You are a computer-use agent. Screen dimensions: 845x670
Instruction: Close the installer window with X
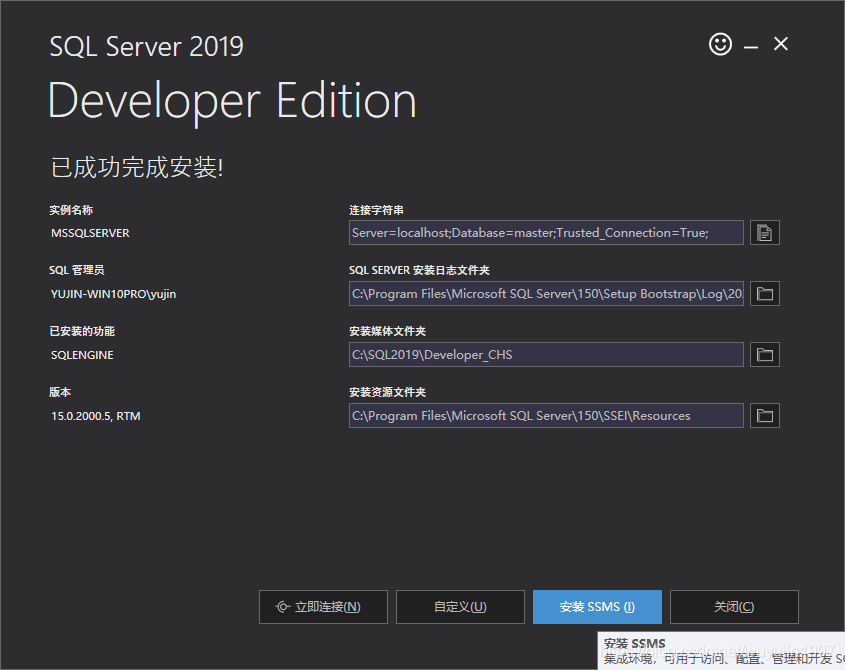pos(781,44)
